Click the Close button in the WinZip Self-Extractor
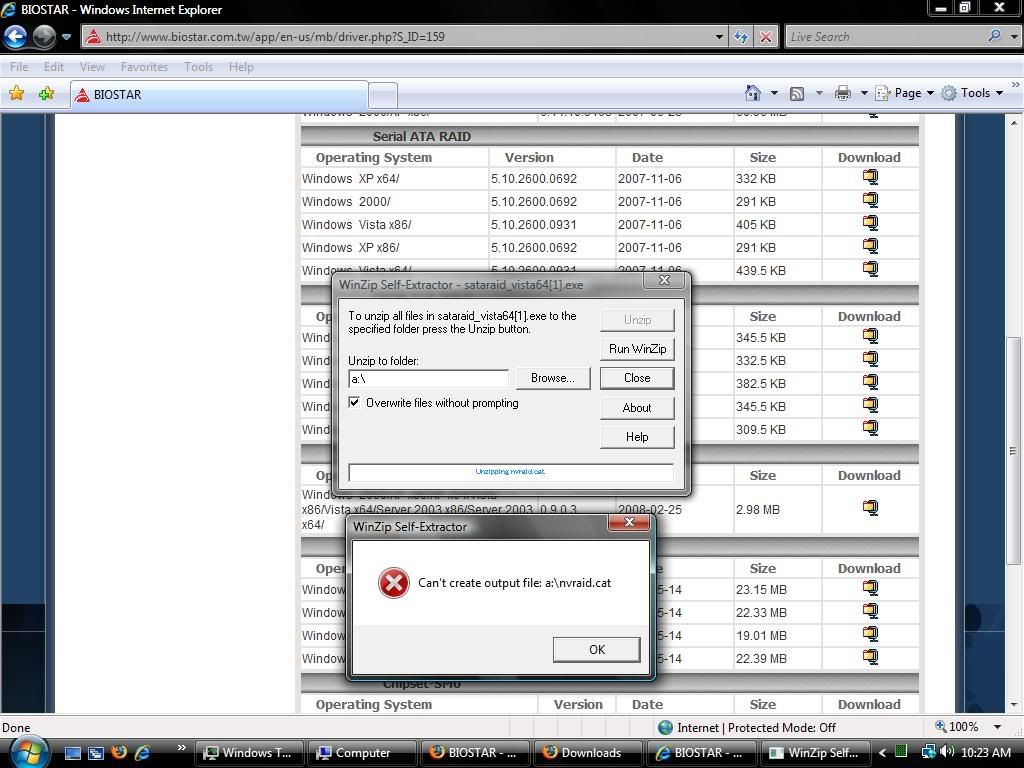Viewport: 1024px width, 768px height. pos(637,378)
